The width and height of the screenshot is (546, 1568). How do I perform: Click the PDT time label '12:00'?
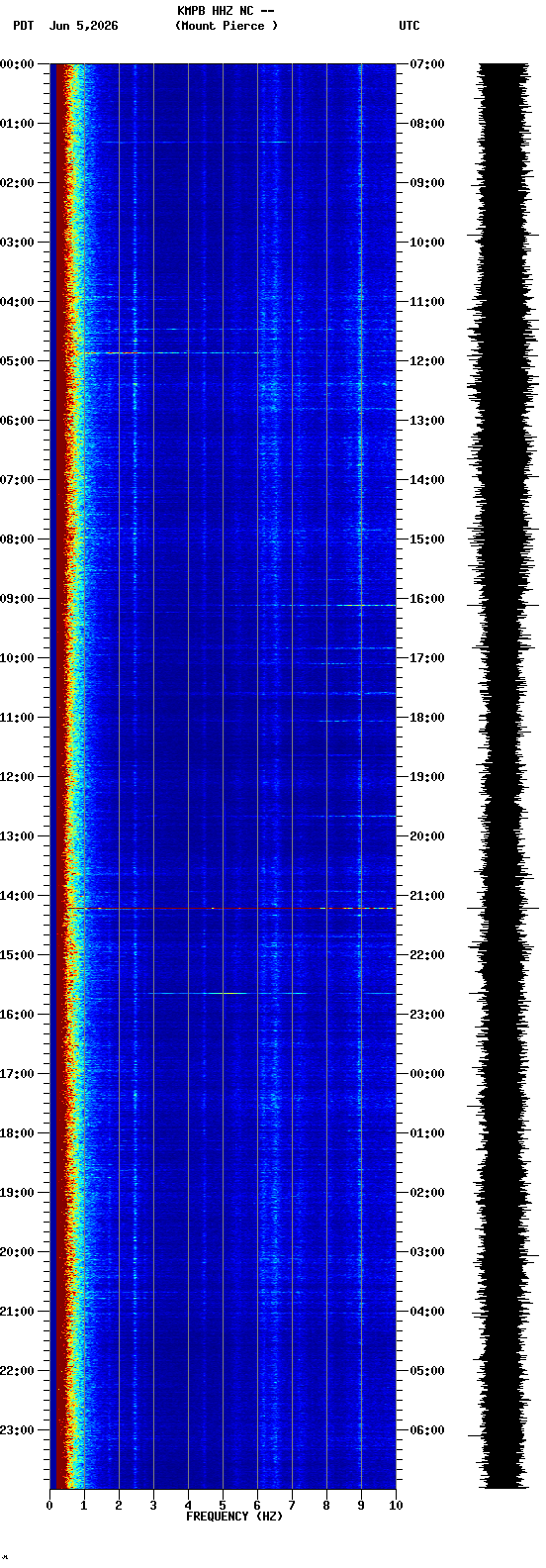coord(17,777)
